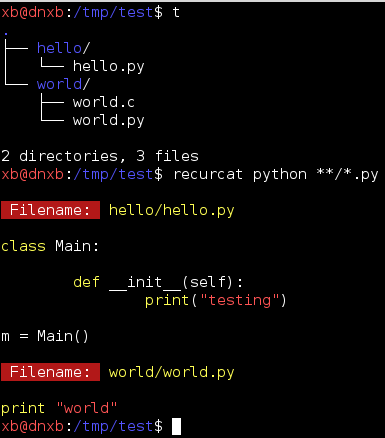385x438 pixels.
Task: Click the 'recurcat' command word
Action: click(x=208, y=174)
